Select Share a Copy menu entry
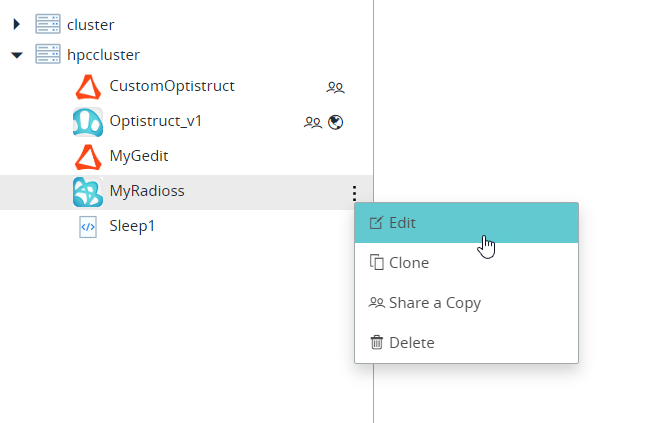The height and width of the screenshot is (423, 650). [466, 303]
